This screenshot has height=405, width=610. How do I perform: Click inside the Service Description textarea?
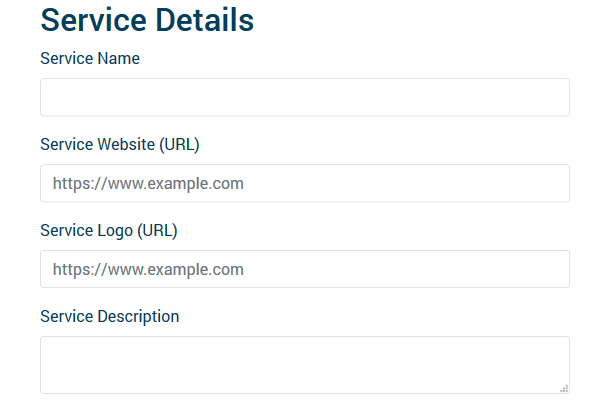pos(304,365)
